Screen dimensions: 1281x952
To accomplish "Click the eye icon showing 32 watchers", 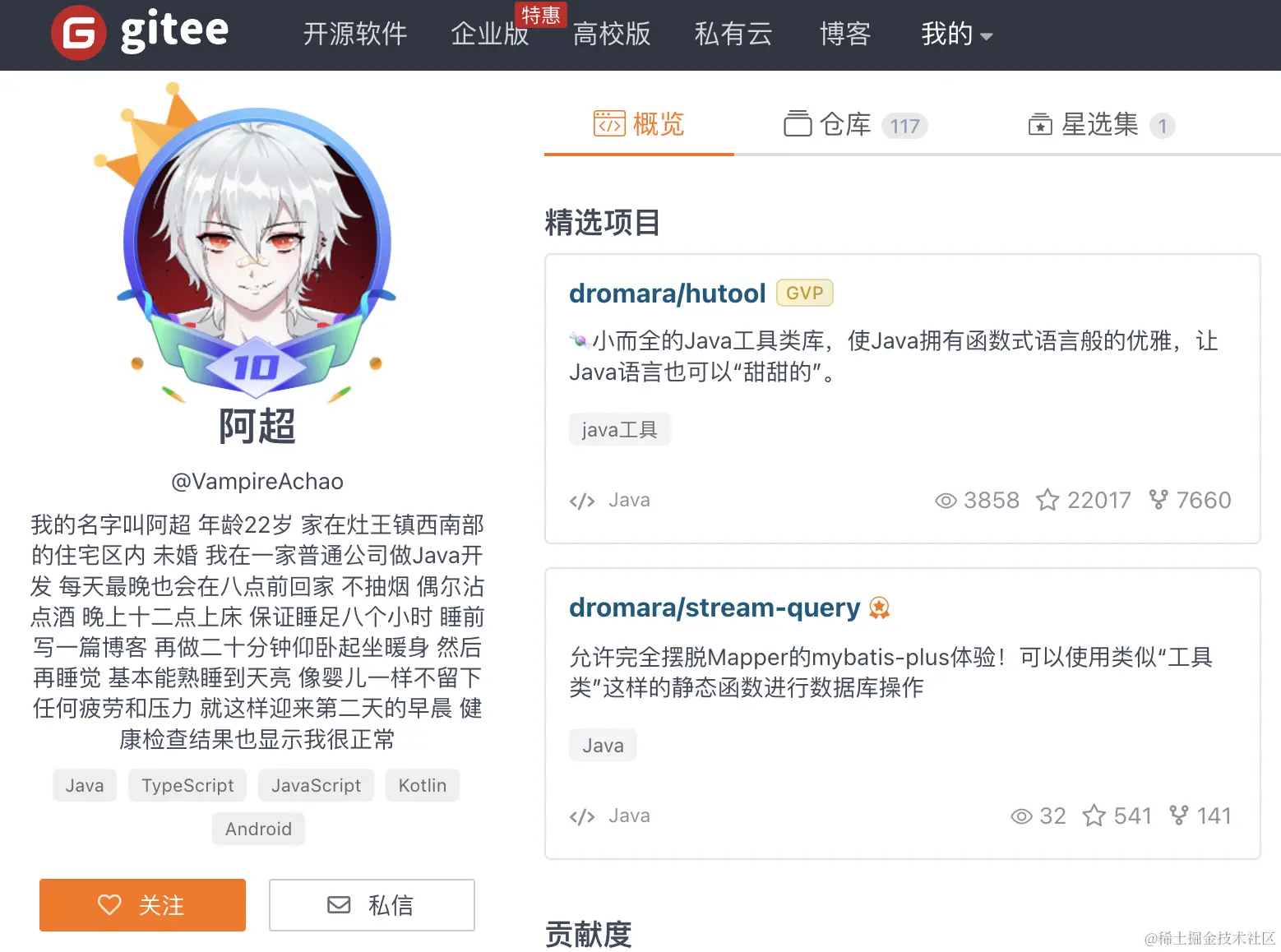I will click(1021, 816).
